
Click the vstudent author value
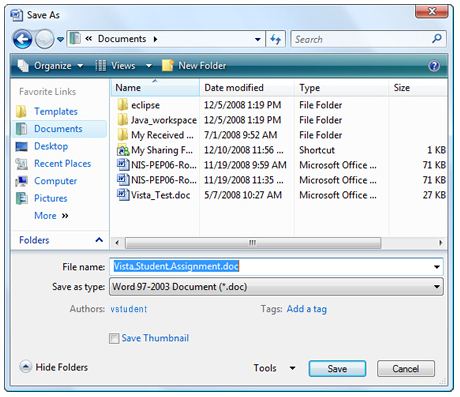click(129, 309)
